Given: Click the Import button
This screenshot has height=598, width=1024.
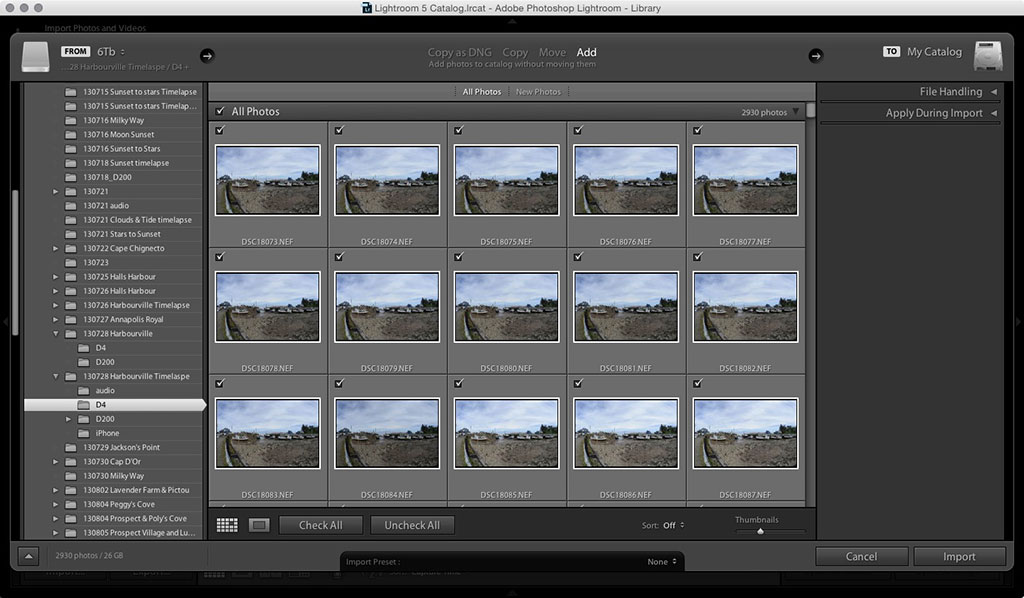Looking at the screenshot, I should click(x=959, y=556).
